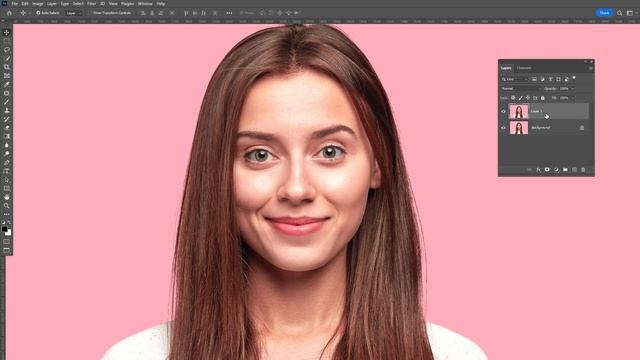Open the workspace switcher at top right
This screenshot has height=360, width=640.
630,13
